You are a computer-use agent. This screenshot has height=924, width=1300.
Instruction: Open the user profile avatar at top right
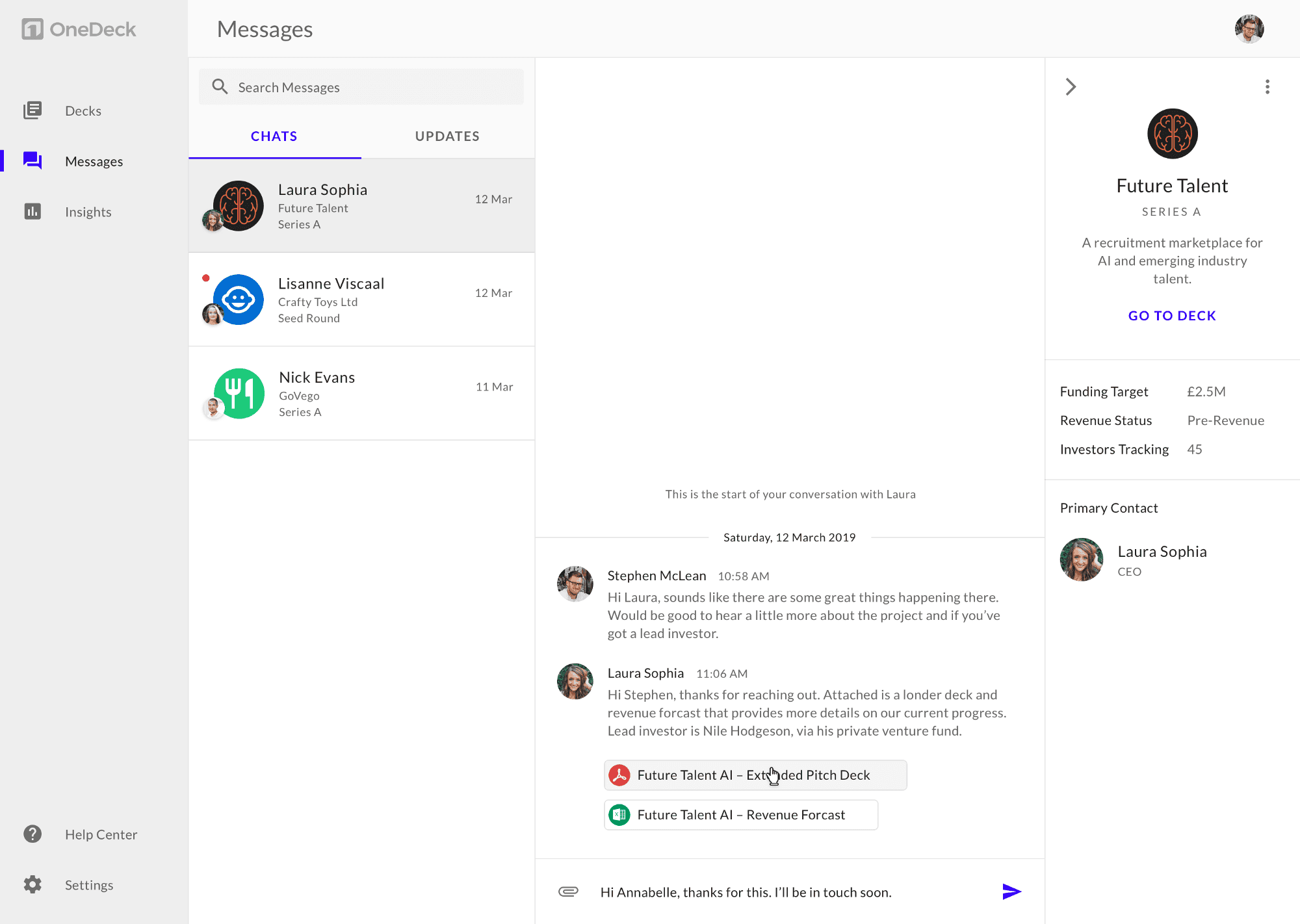[1249, 29]
